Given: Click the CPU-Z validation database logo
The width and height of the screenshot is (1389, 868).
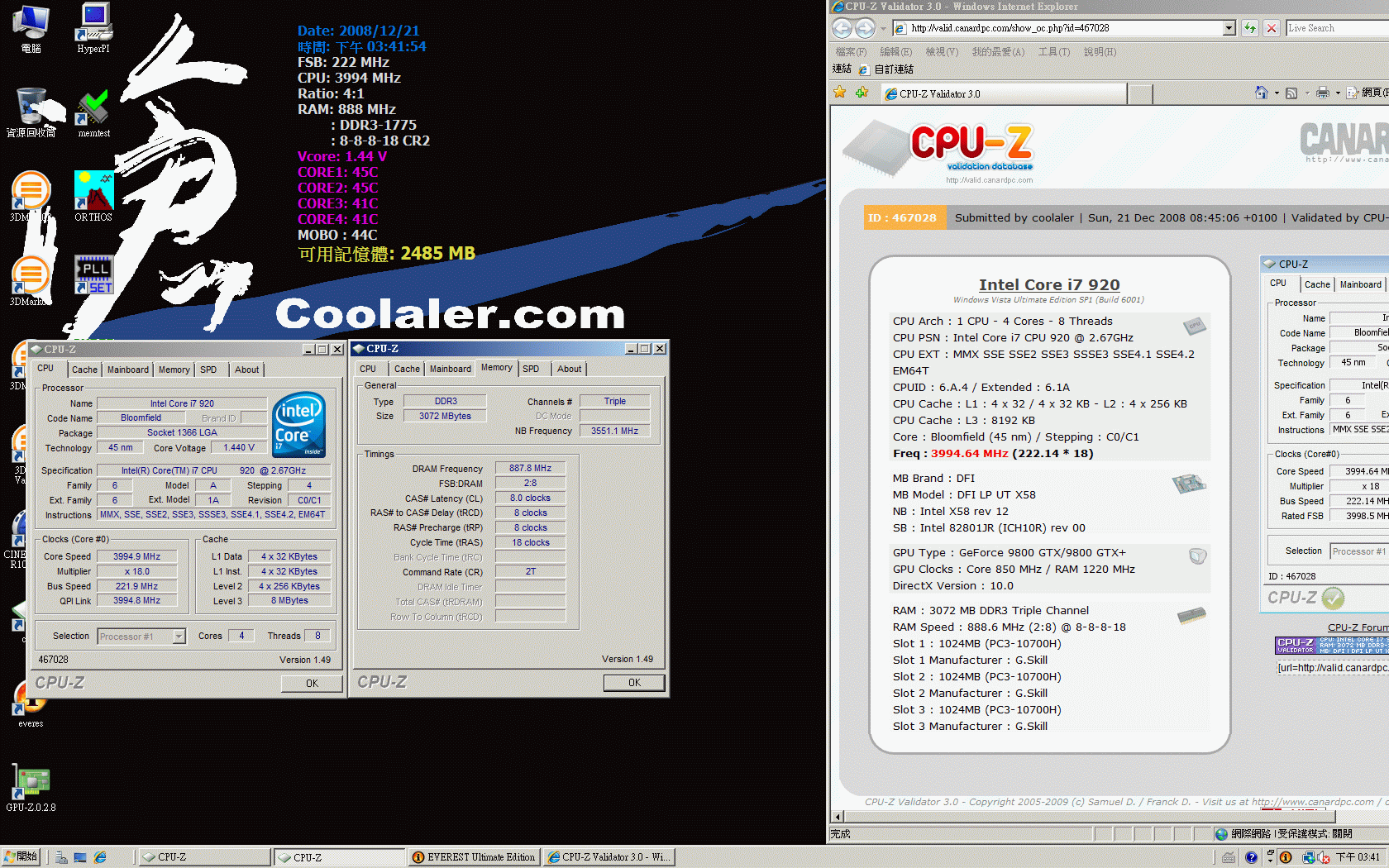Looking at the screenshot, I should click(x=940, y=150).
